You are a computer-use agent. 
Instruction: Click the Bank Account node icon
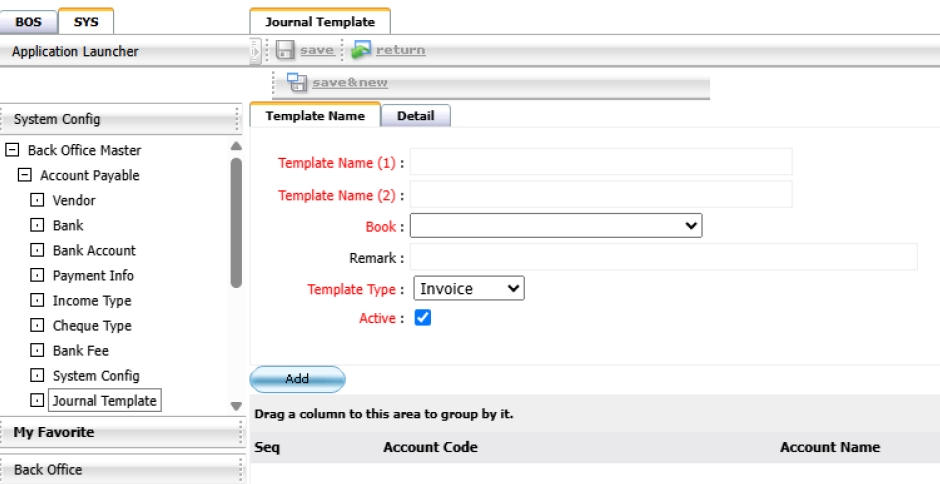[x=38, y=251]
